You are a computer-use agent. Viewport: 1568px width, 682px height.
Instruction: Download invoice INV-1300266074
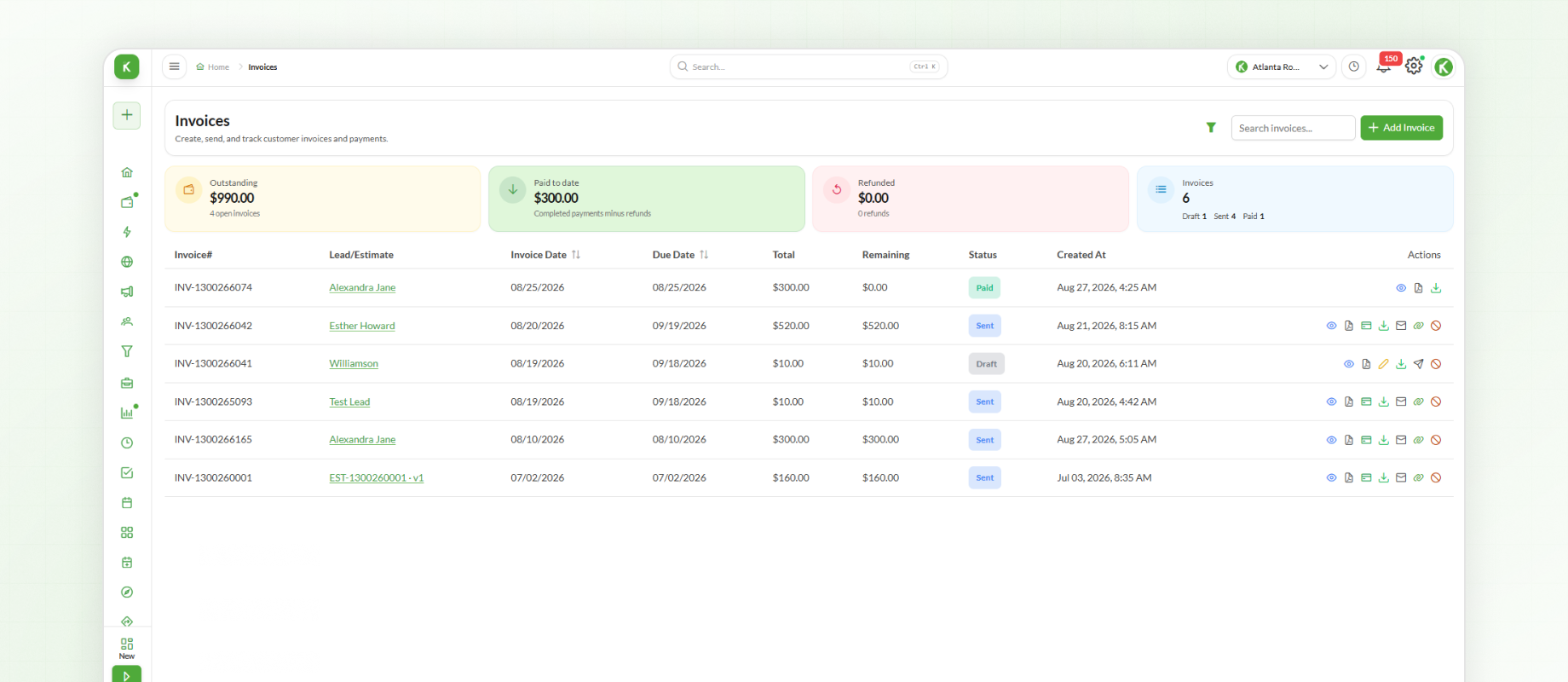click(x=1436, y=288)
